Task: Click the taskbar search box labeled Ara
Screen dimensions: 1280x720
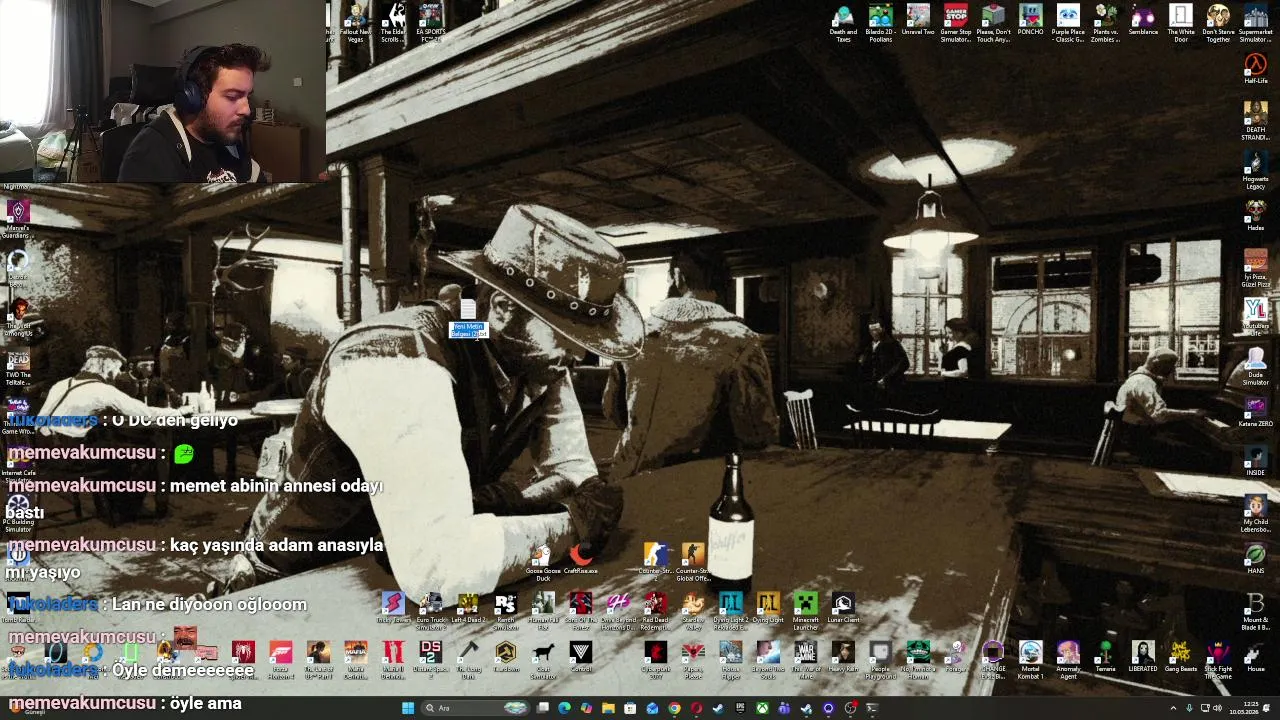Action: [x=474, y=709]
